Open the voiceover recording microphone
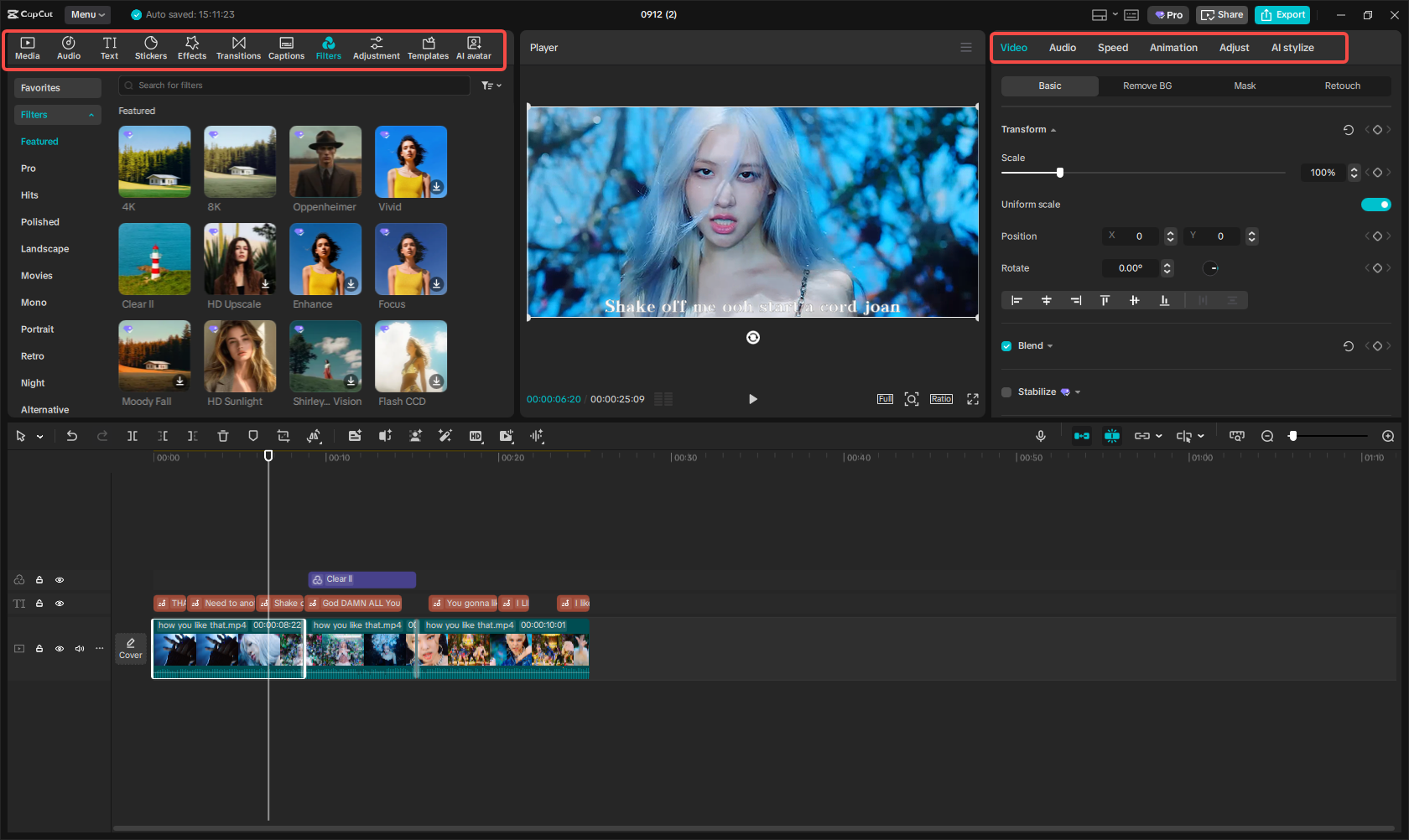Image resolution: width=1409 pixels, height=840 pixels. click(1040, 436)
